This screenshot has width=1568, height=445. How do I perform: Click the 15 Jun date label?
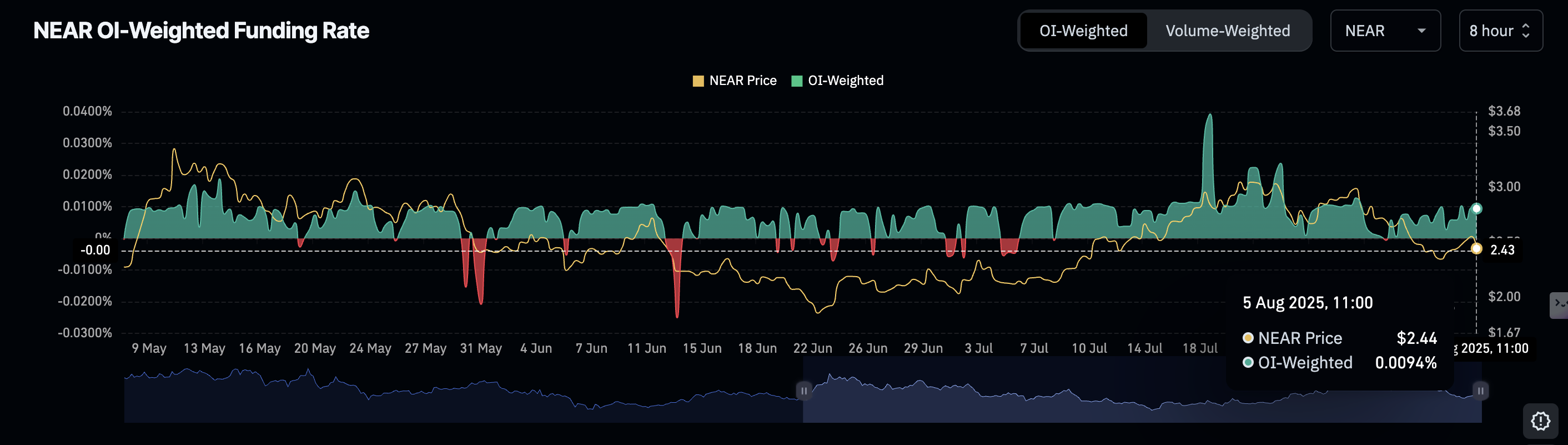(702, 348)
